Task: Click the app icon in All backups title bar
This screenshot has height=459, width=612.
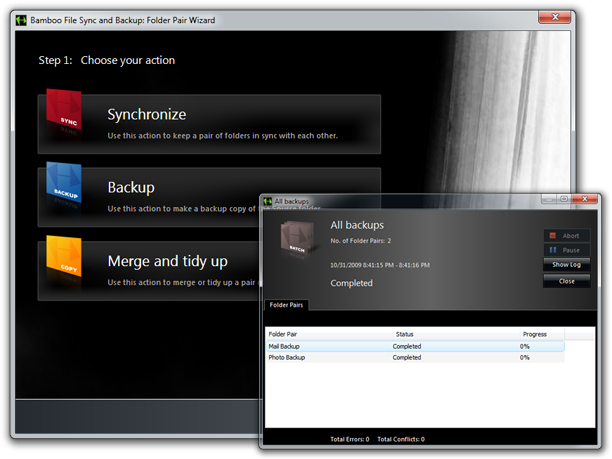Action: (x=267, y=202)
